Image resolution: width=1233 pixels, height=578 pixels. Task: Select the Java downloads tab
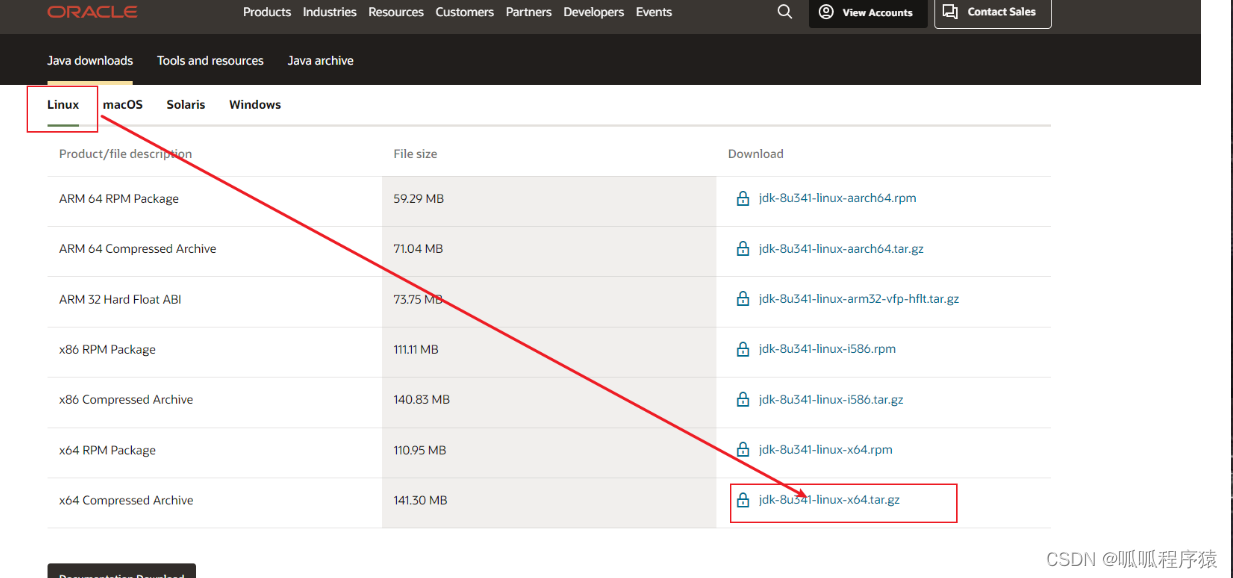90,61
